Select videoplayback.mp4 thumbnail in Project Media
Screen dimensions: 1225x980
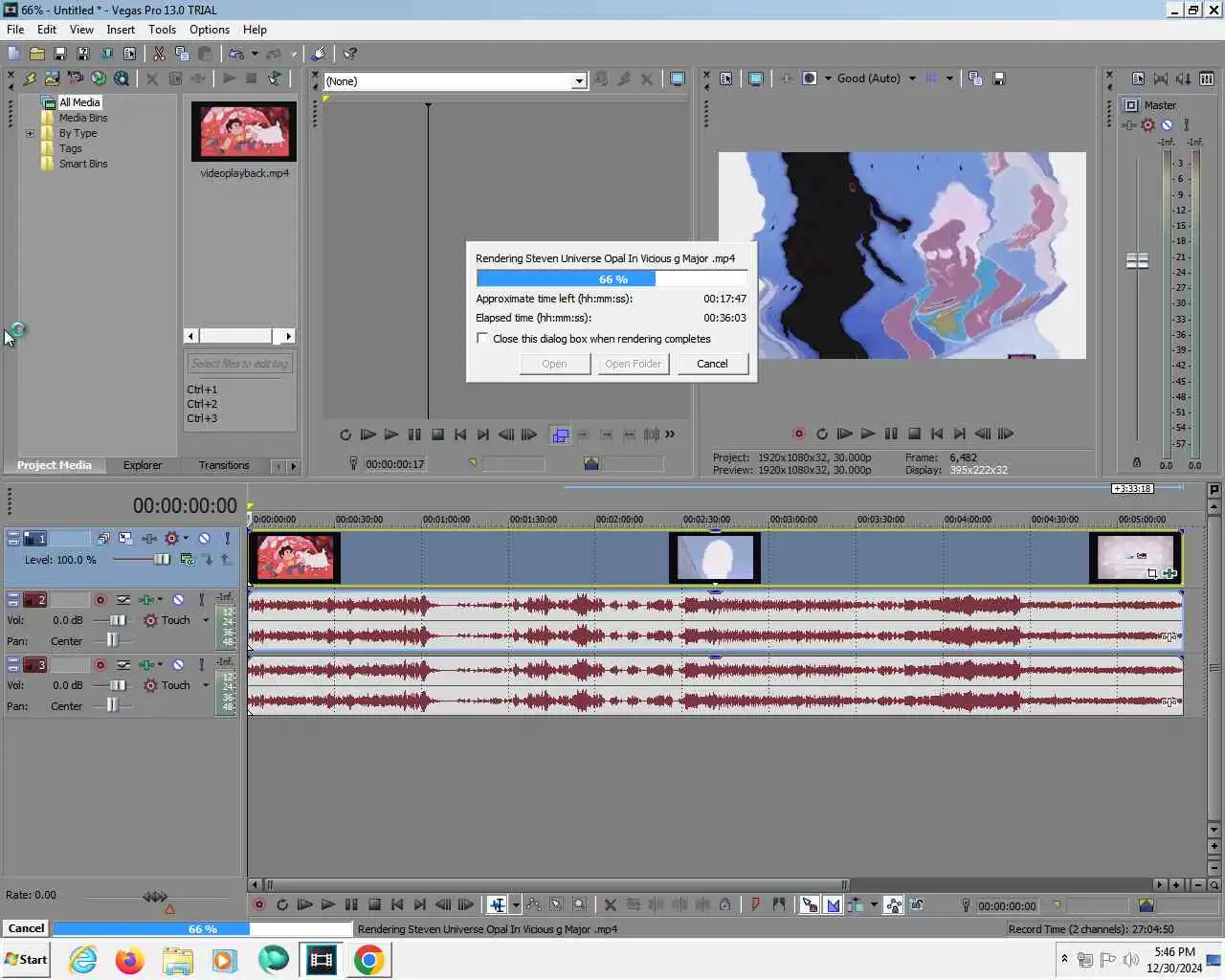click(x=244, y=131)
